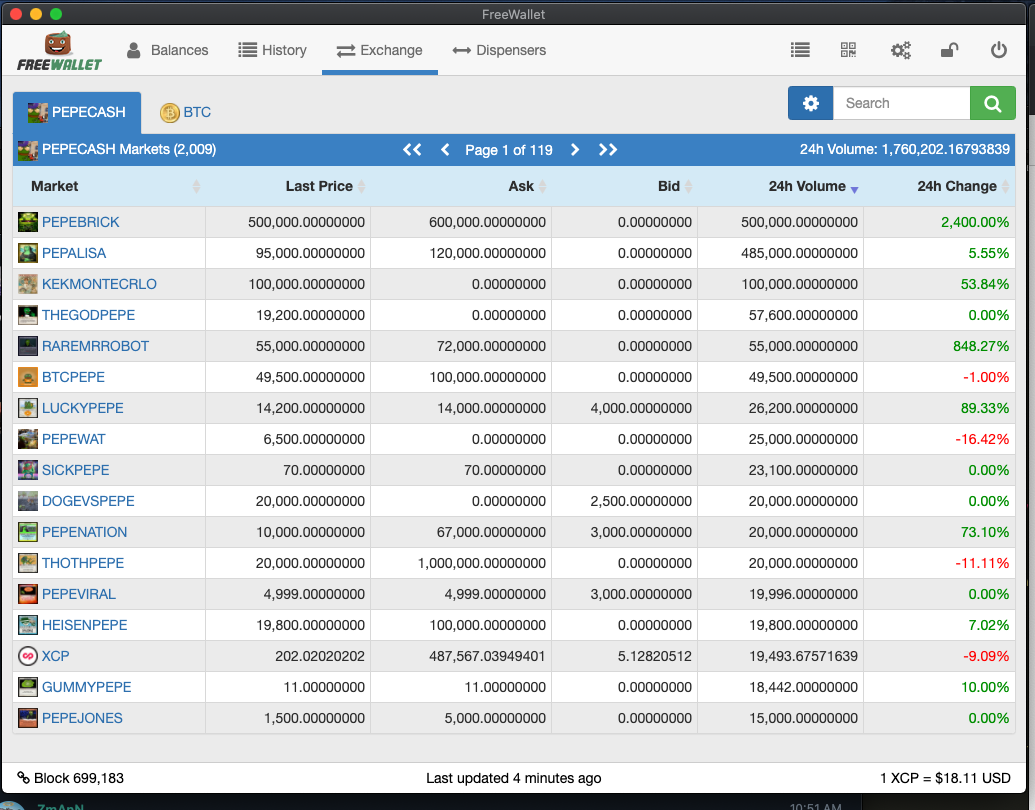The image size is (1035, 810).
Task: Click the PEPEBRICK card thumbnail icon
Action: [28, 222]
